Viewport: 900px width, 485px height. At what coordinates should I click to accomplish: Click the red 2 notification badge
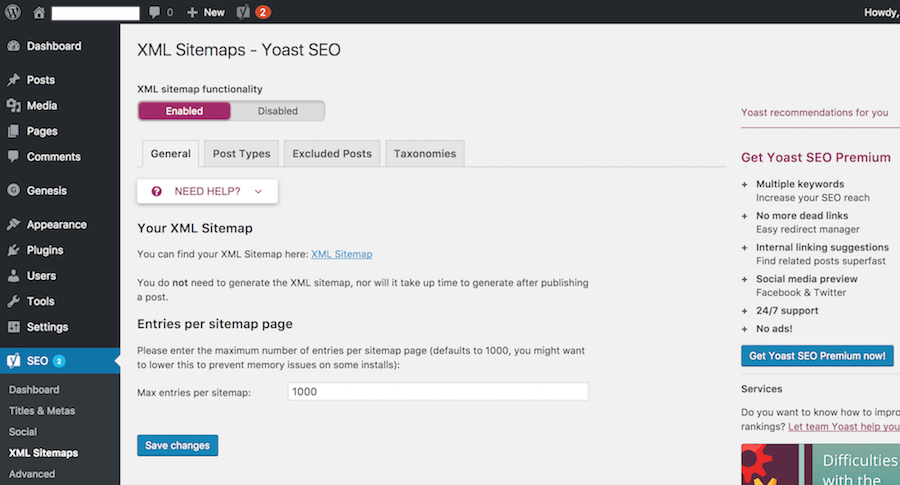coord(263,12)
